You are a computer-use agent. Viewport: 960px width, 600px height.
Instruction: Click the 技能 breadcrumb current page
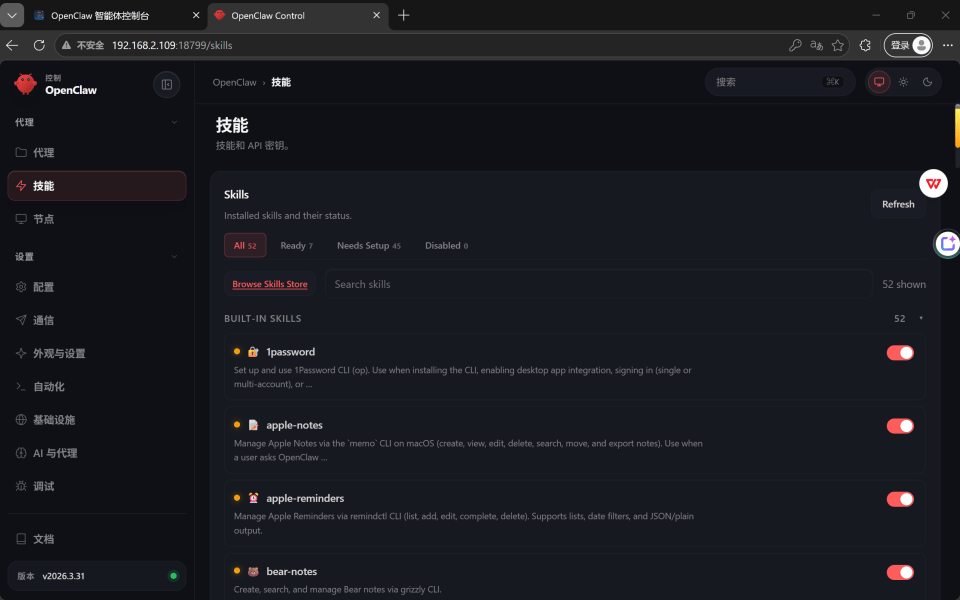(x=281, y=82)
